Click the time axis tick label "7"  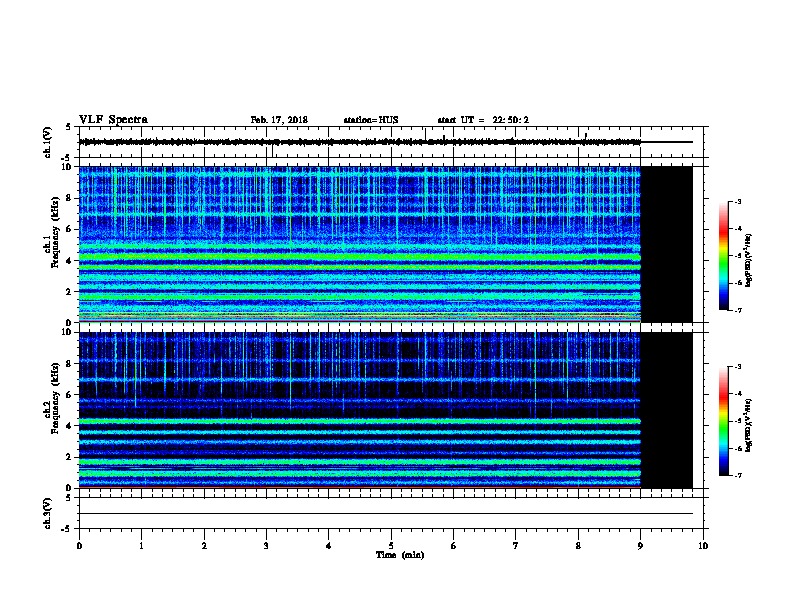pyautogui.click(x=516, y=545)
